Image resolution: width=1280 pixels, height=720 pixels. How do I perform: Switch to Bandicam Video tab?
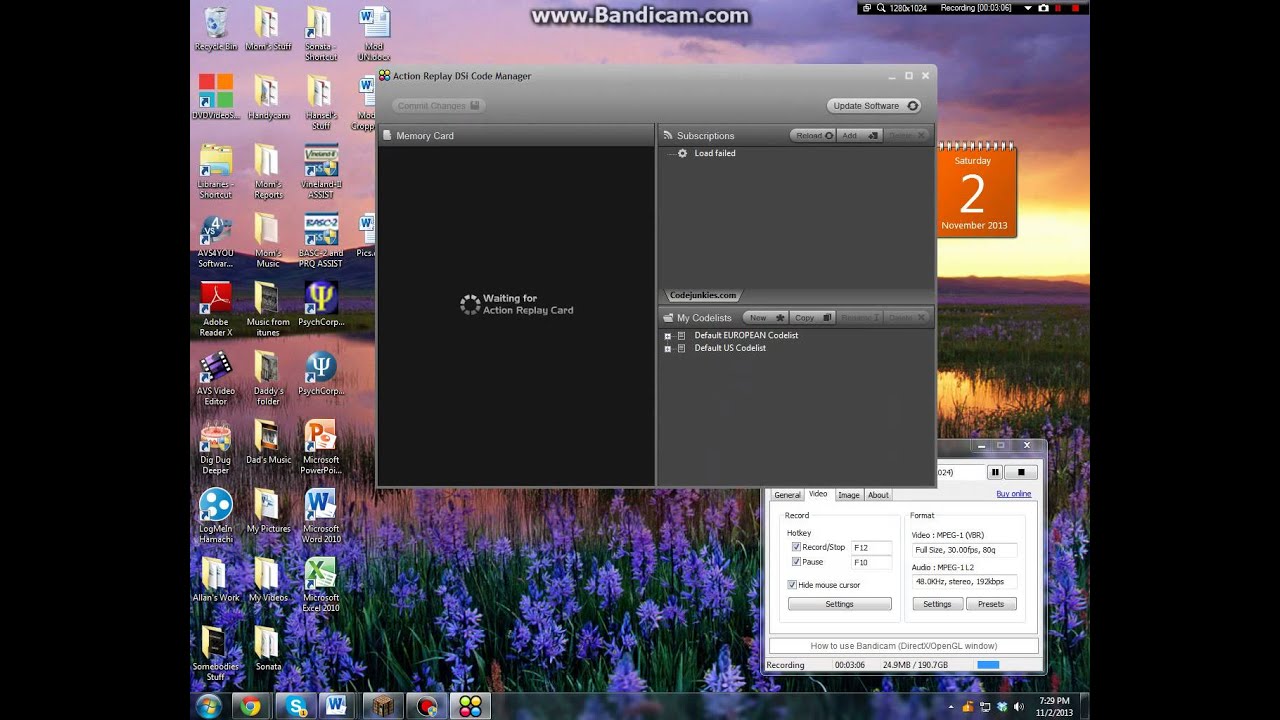coord(818,494)
